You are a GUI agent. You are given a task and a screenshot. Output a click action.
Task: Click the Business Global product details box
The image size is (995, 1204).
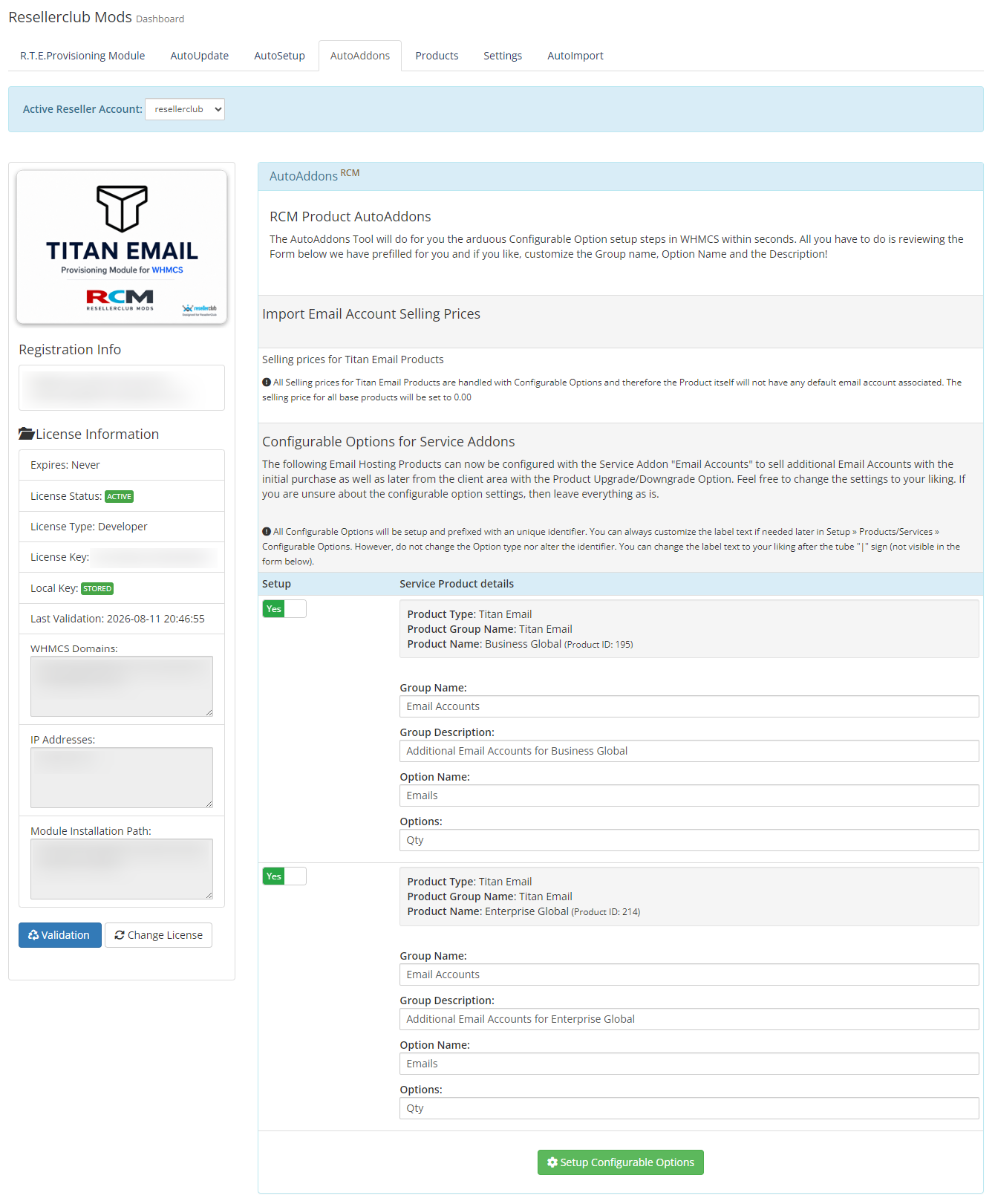[689, 629]
